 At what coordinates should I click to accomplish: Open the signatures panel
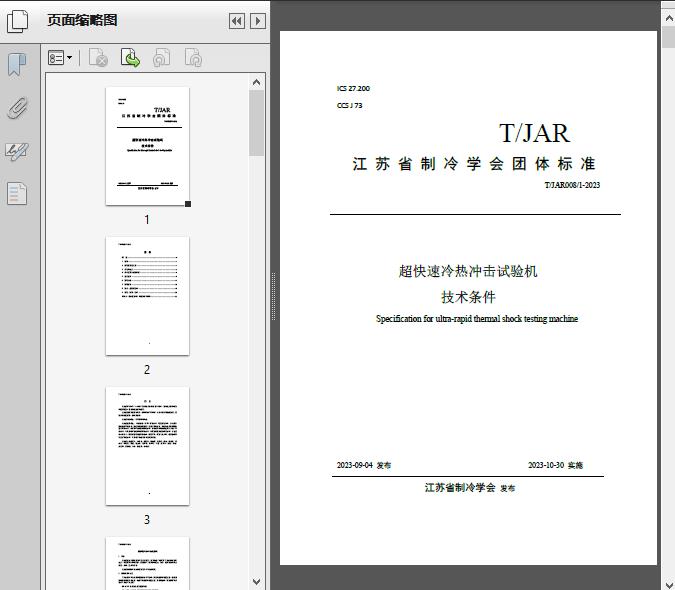[x=17, y=151]
